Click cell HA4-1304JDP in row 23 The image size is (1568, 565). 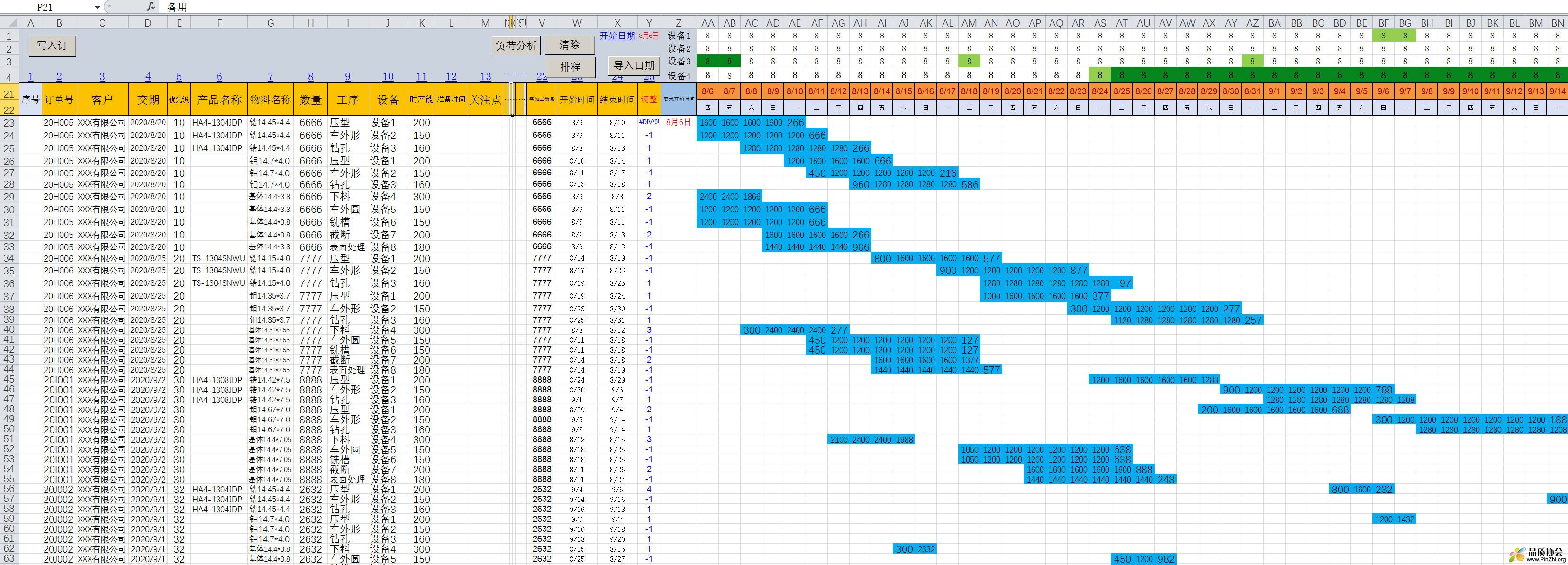click(219, 122)
